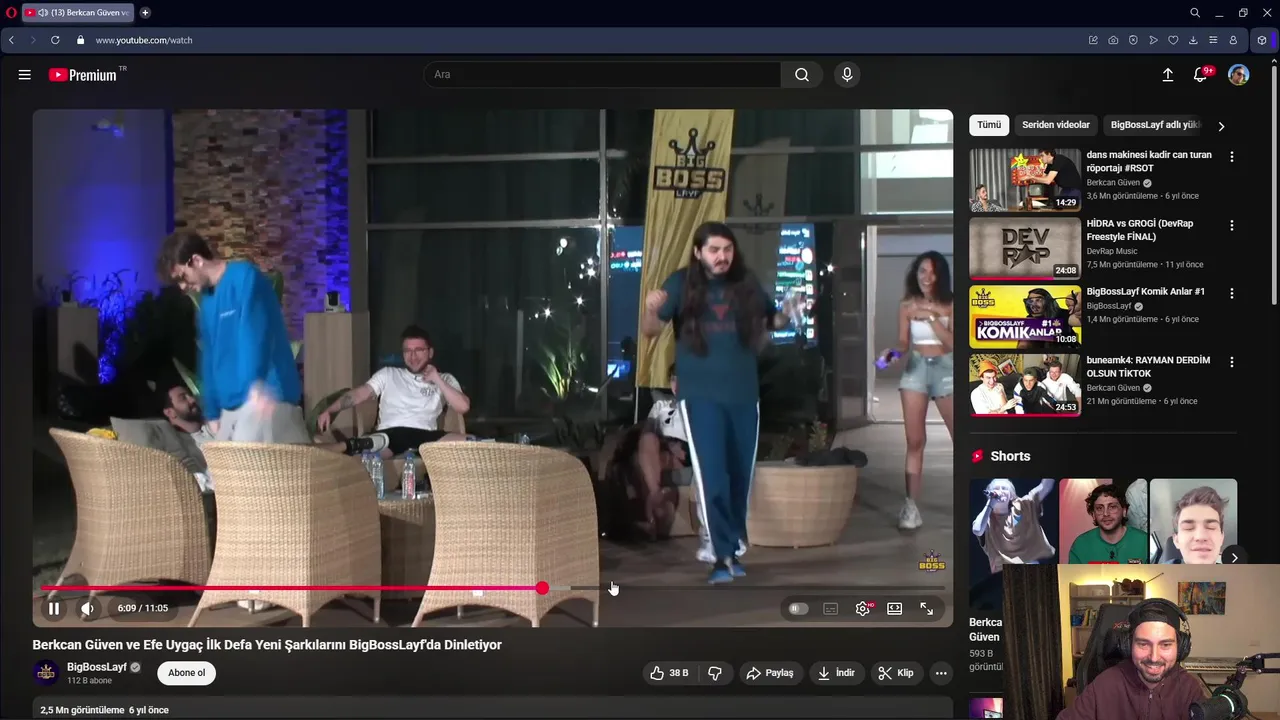This screenshot has height=720, width=1280.
Task: Download the video with İndir
Action: [x=836, y=673]
